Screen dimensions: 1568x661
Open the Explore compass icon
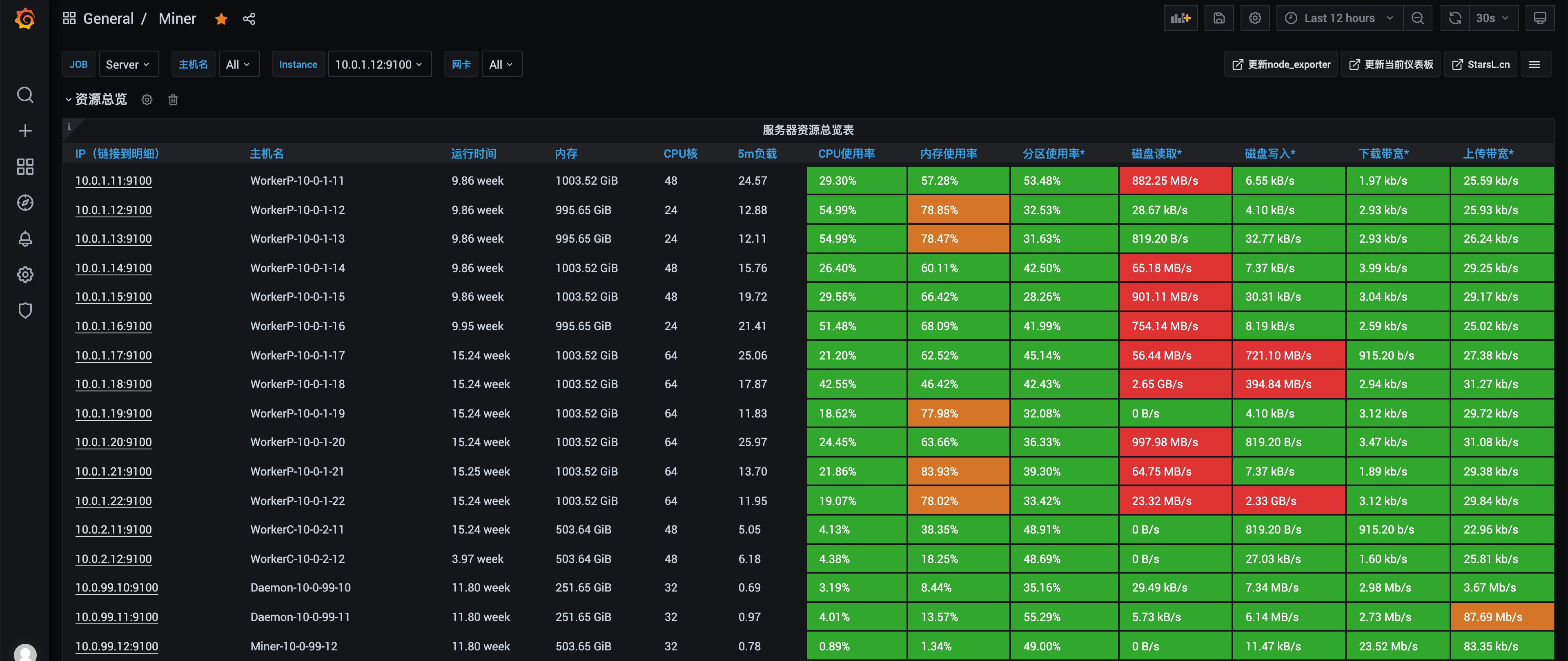25,203
